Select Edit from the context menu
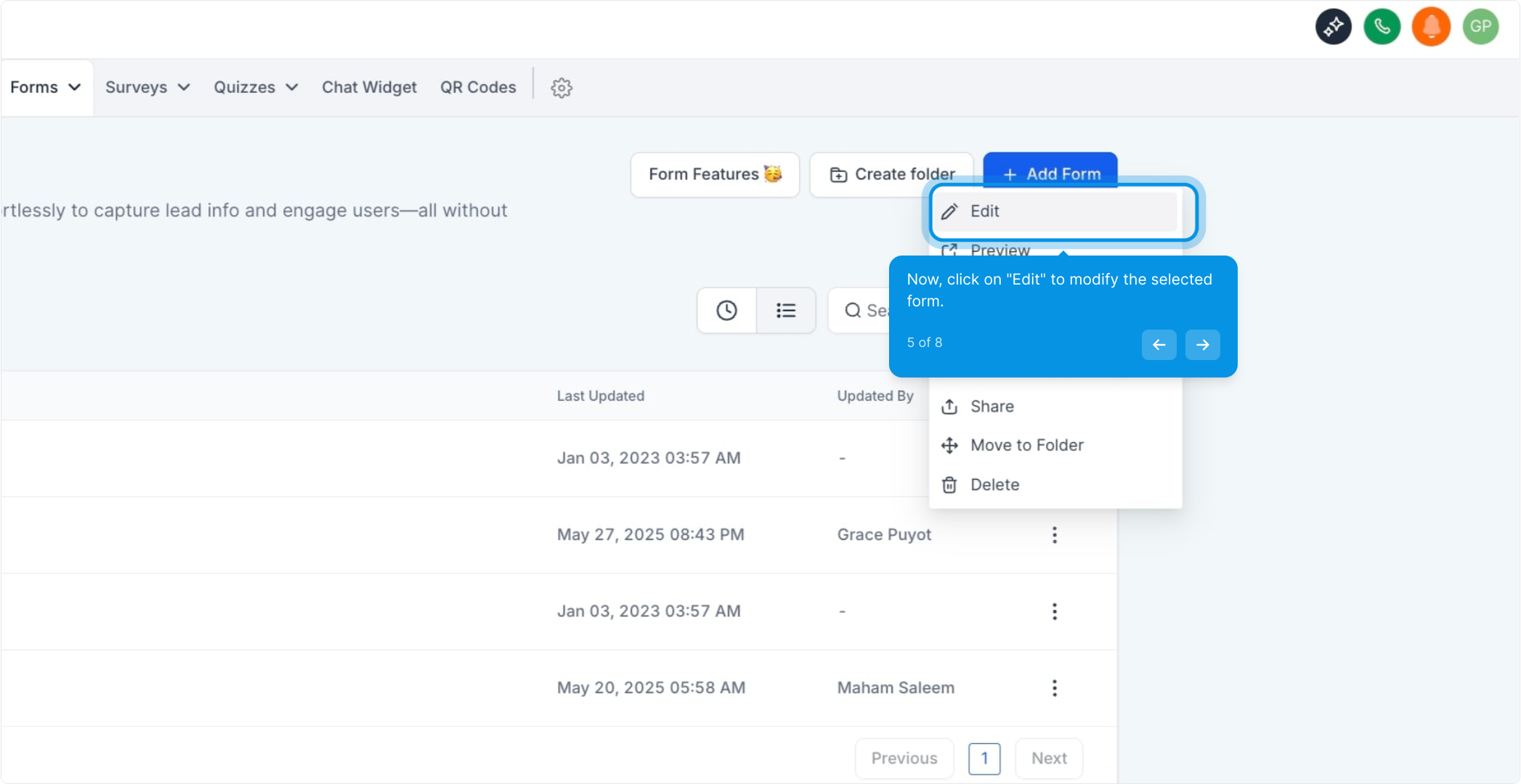Viewport: 1521px width, 784px height. point(1055,211)
